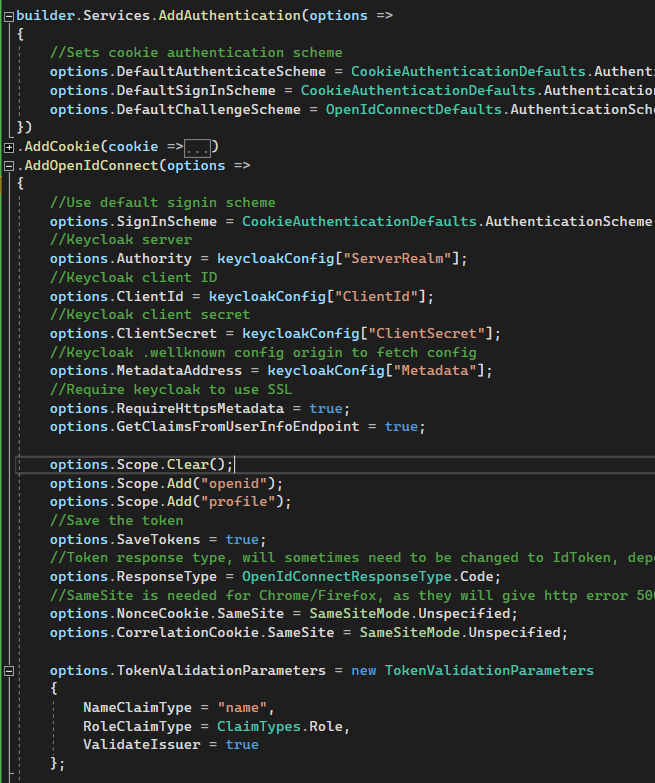
Task: Click the GetClaimsFromUserInfoEndpoint property name
Action: coord(238,426)
